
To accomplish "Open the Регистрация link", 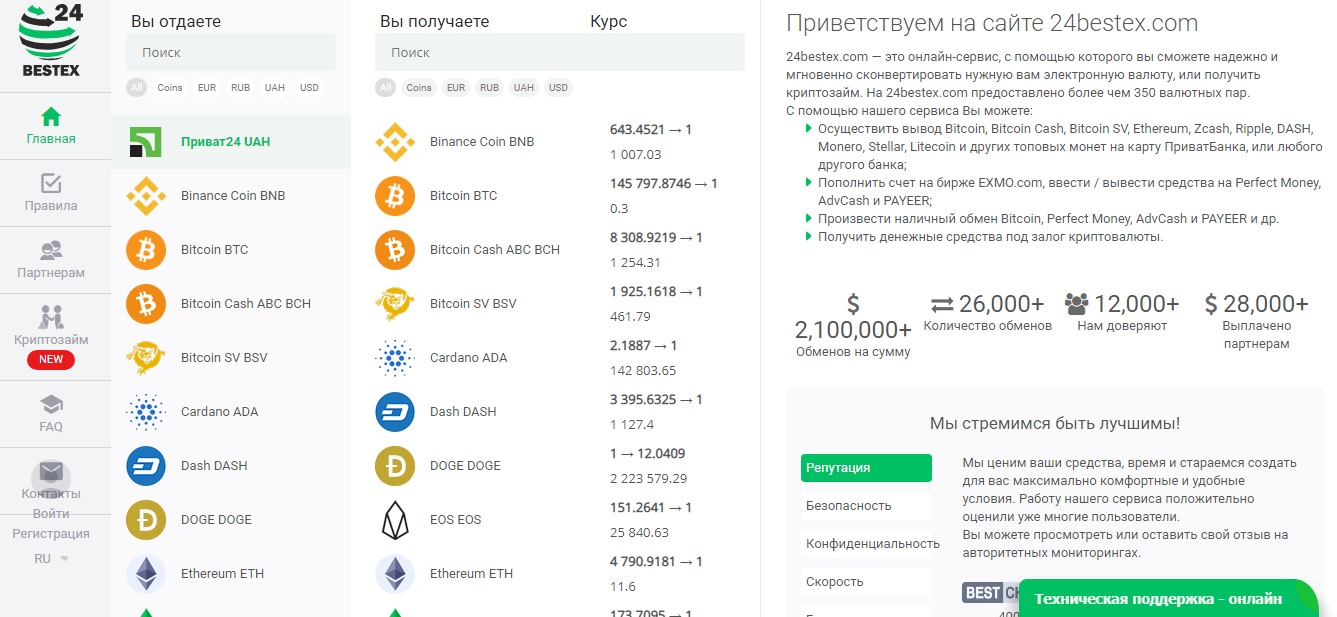I will pyautogui.click(x=51, y=534).
